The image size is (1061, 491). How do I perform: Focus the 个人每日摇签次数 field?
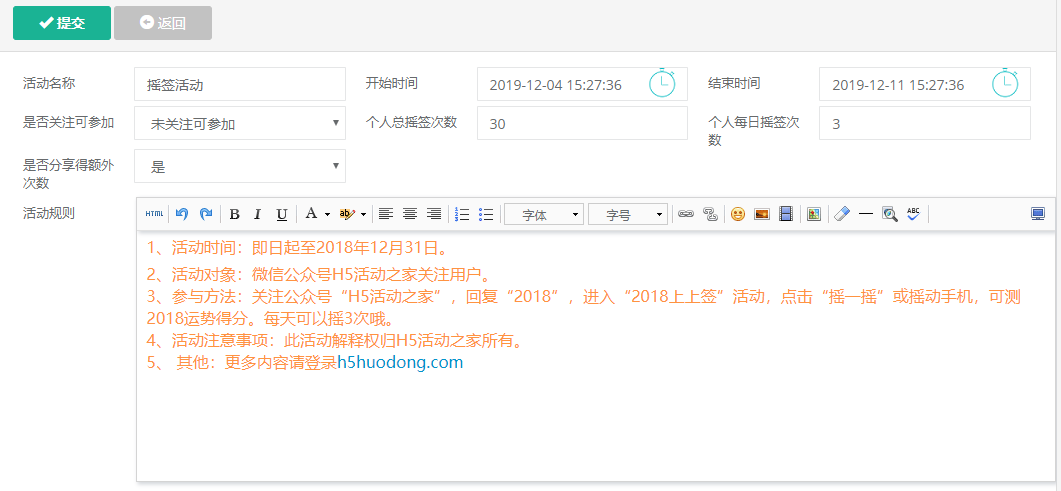[924, 123]
